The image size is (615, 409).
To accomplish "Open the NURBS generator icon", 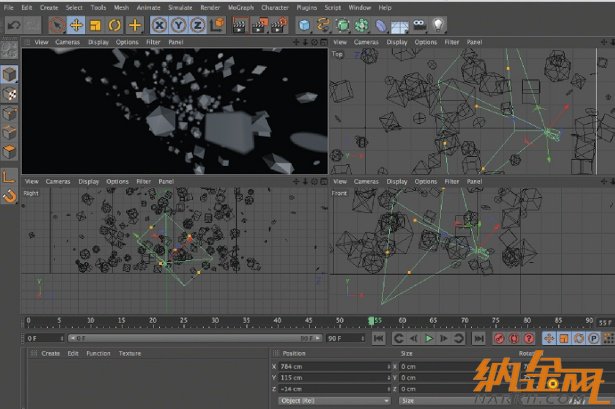I will [342, 25].
